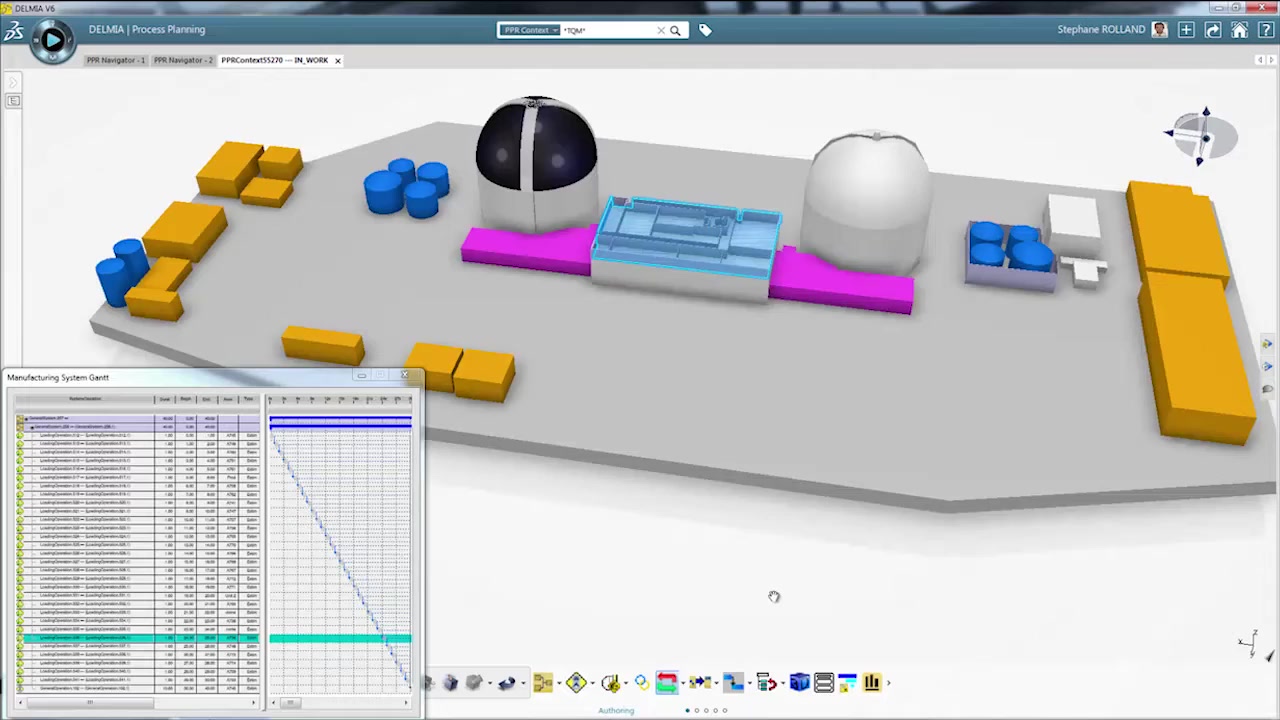This screenshot has height=720, width=1280.
Task: Expand dropdown beside swap arrows tool
Action: (683, 684)
